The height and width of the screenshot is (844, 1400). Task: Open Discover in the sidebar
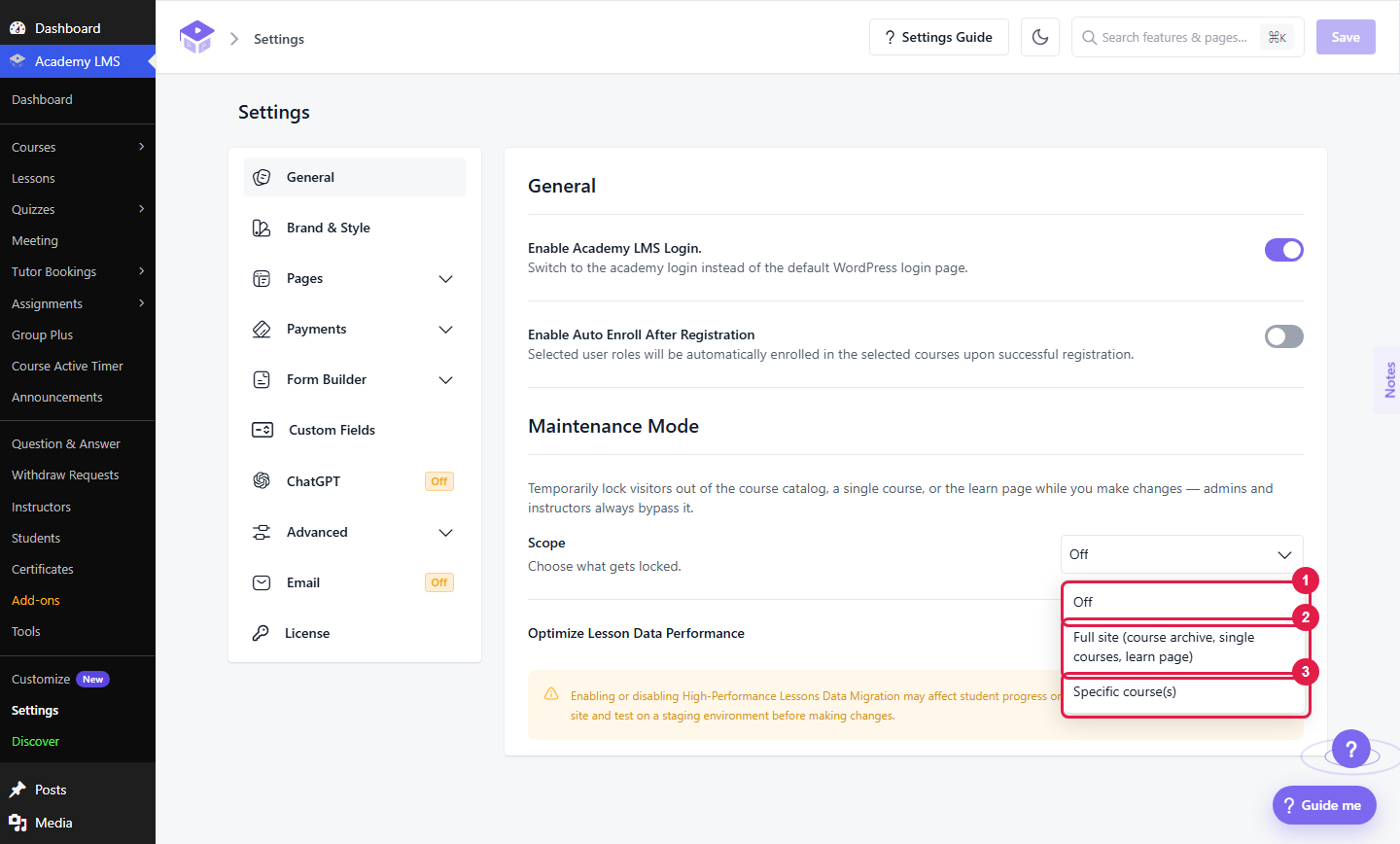point(36,742)
